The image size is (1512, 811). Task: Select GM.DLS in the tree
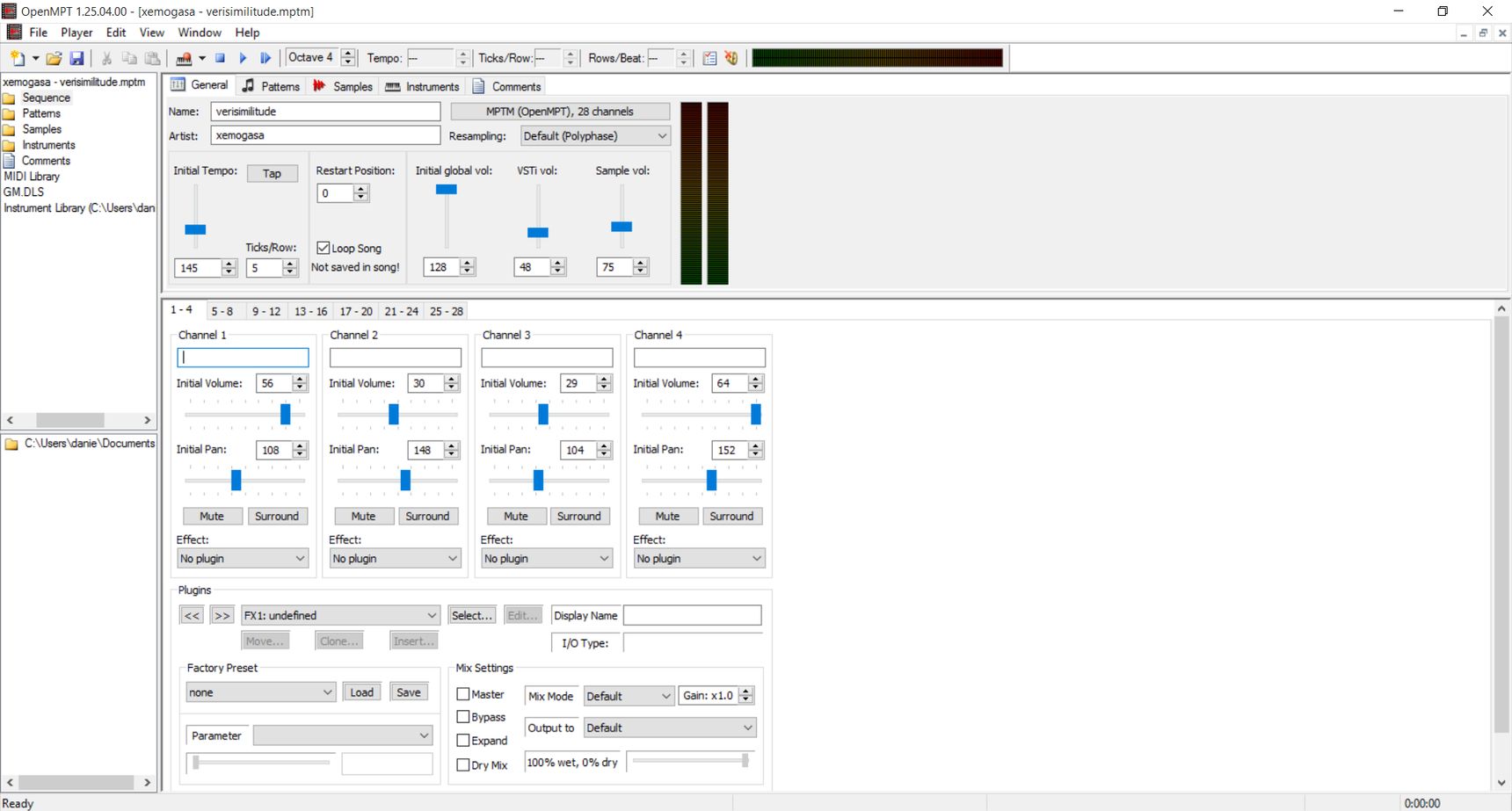tap(24, 192)
